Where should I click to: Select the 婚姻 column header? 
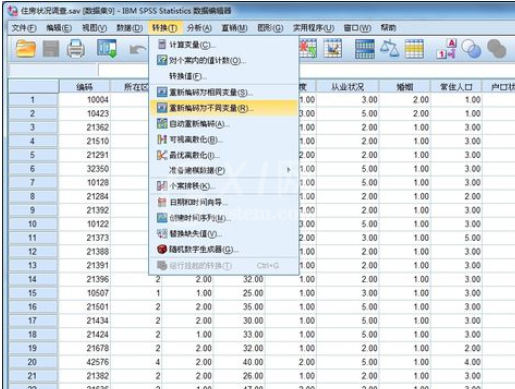pos(405,87)
